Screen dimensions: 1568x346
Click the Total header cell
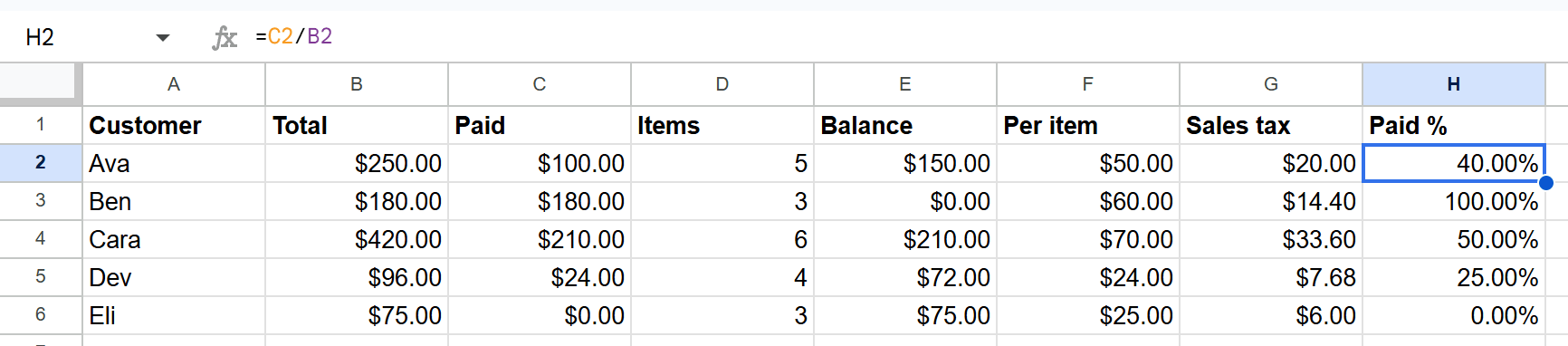[x=357, y=125]
